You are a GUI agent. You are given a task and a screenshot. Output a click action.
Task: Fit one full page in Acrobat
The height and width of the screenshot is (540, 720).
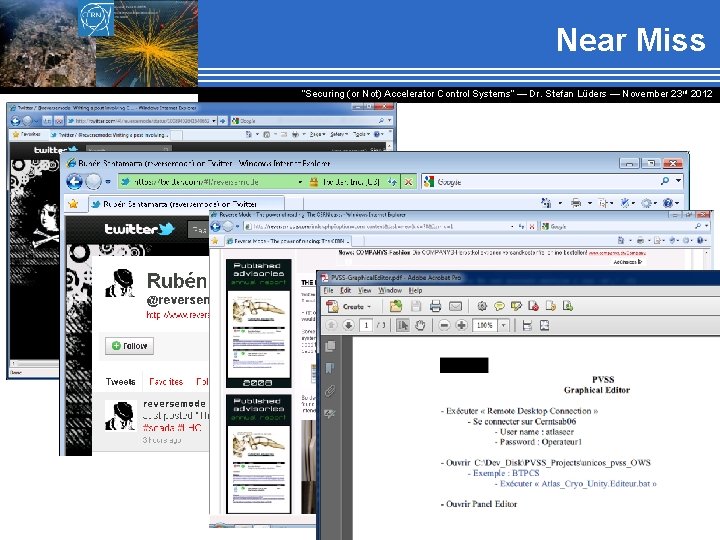click(x=545, y=326)
